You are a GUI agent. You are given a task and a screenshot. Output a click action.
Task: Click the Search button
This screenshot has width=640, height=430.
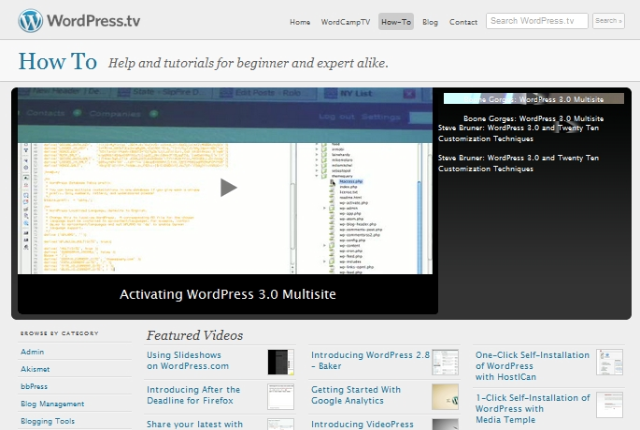[x=608, y=21]
